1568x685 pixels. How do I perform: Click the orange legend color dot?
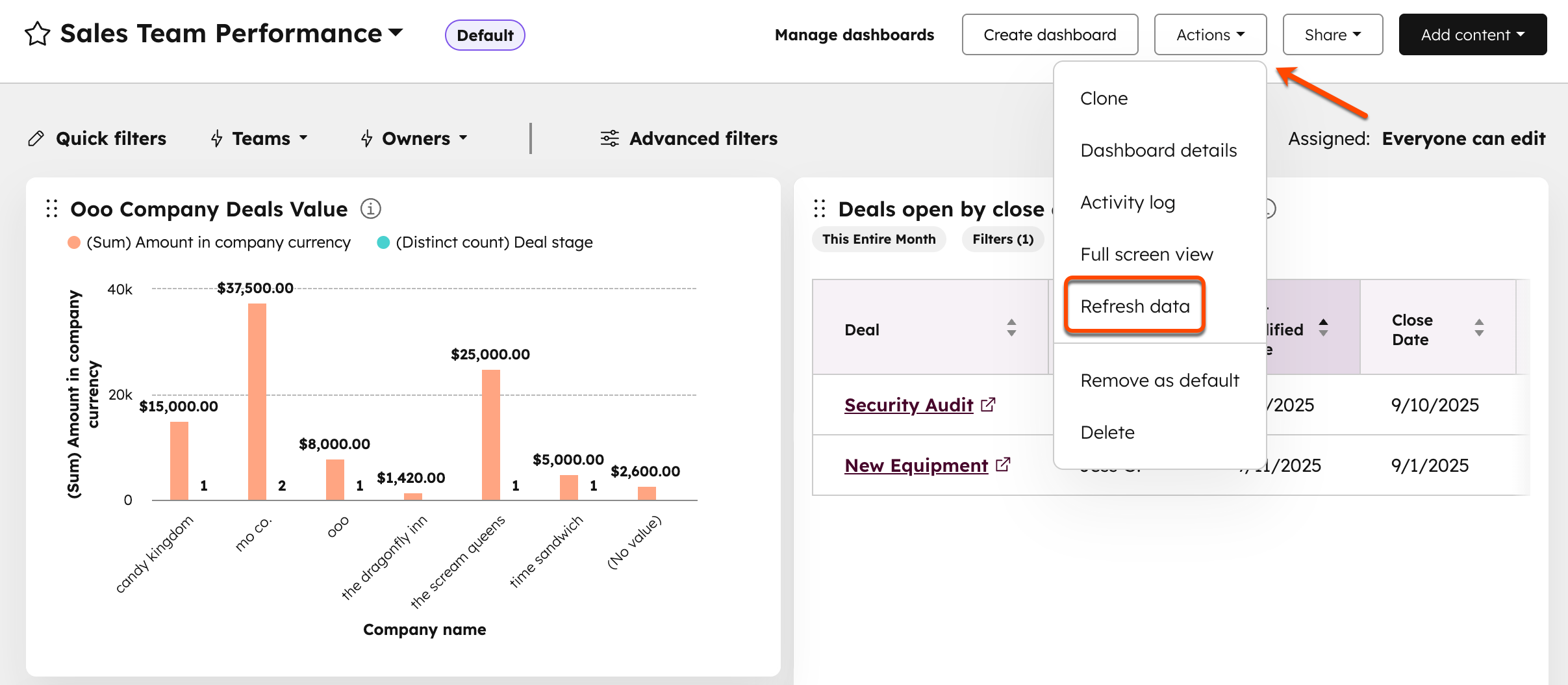tap(73, 242)
